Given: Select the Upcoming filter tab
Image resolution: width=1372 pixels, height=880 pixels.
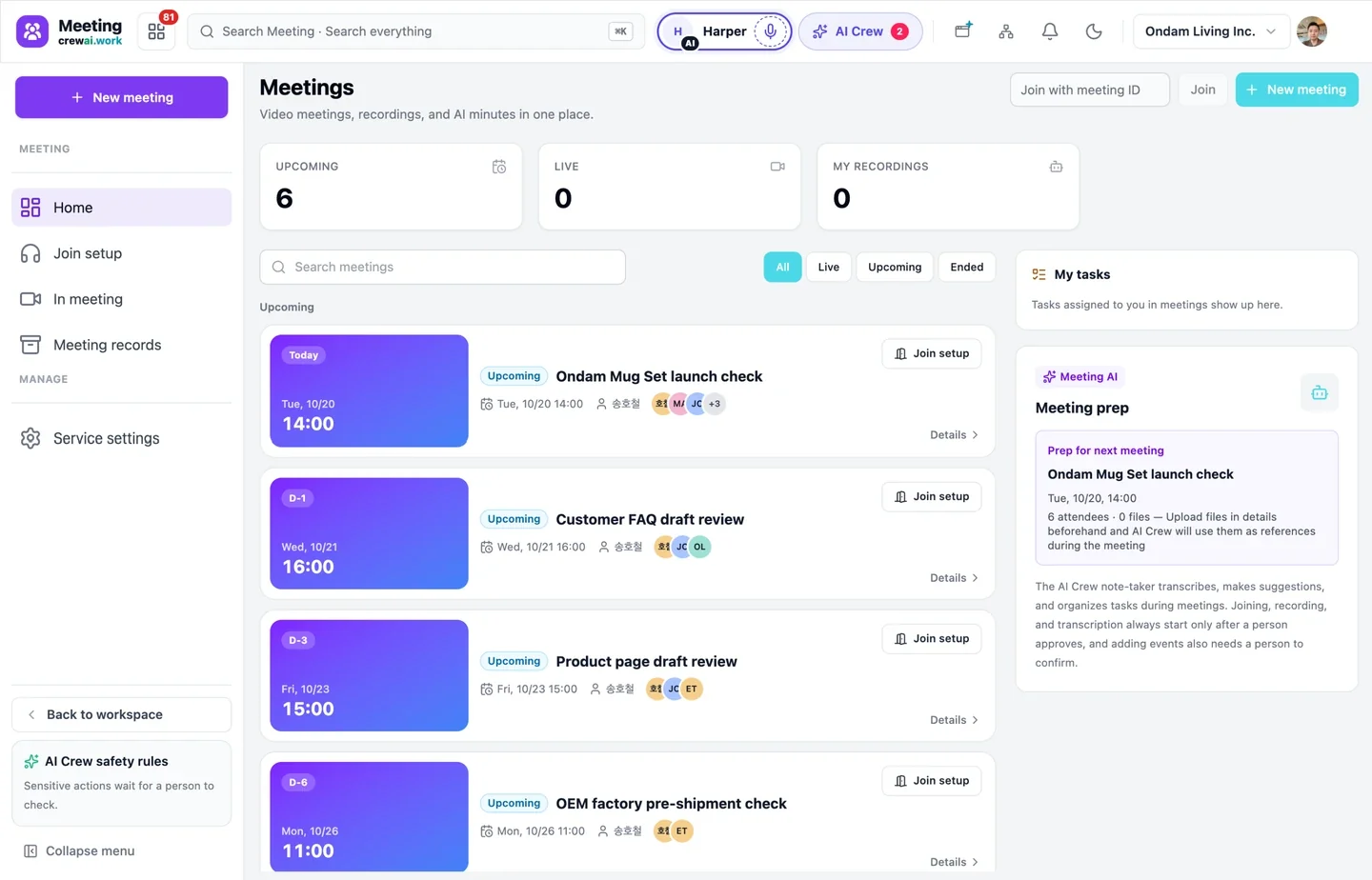Looking at the screenshot, I should click(x=895, y=268).
